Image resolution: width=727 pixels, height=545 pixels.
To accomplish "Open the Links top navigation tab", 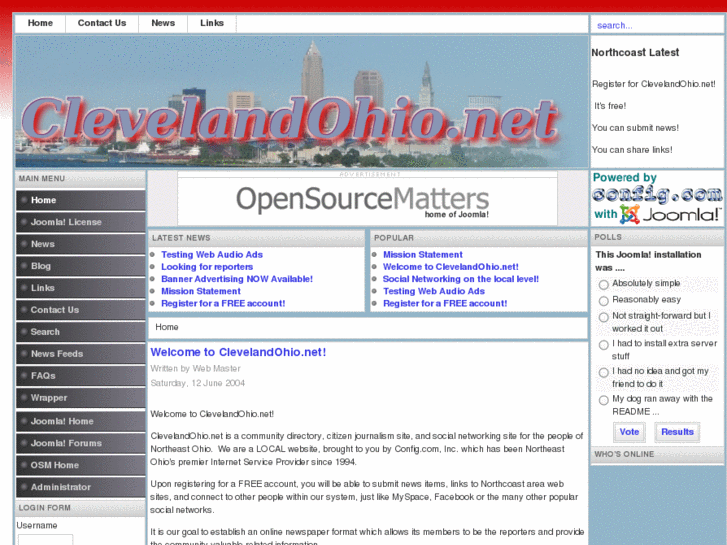I will tap(212, 23).
